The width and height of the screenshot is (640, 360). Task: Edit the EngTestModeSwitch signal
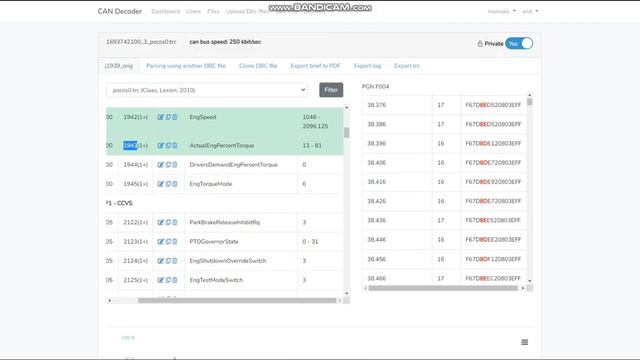click(160, 280)
